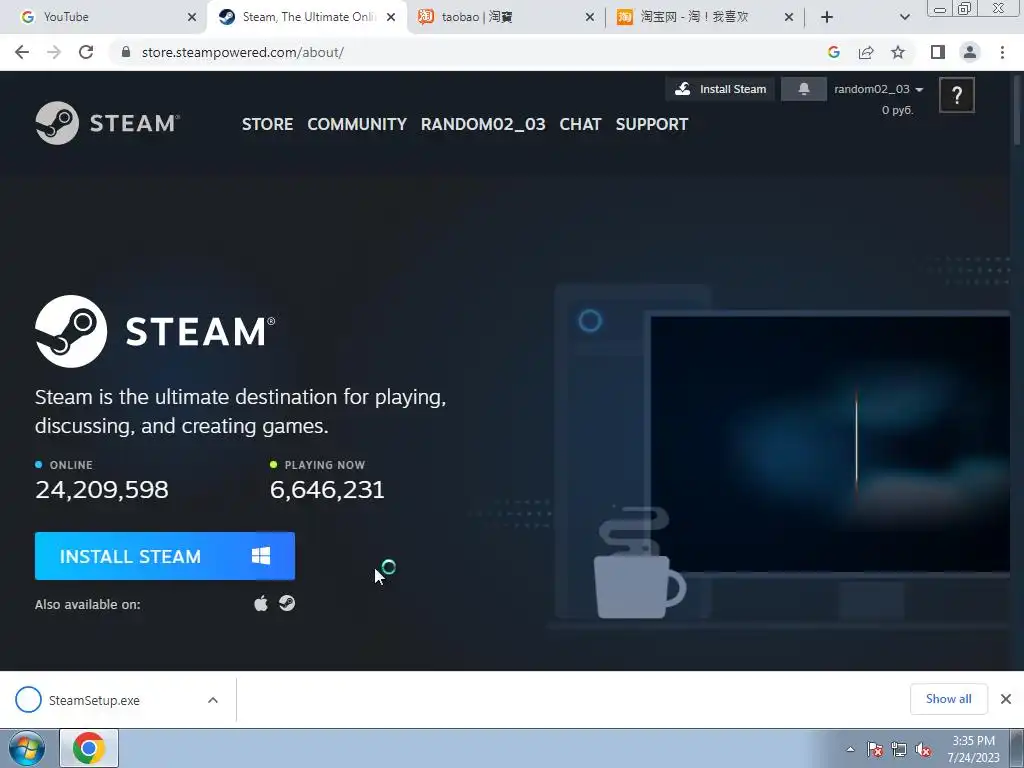Open a new browser tab
This screenshot has height=768, width=1024.
[x=827, y=17]
